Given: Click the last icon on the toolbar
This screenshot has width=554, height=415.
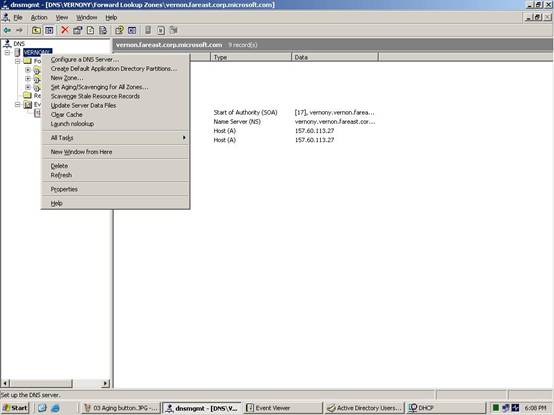Looking at the screenshot, I should (x=173, y=30).
